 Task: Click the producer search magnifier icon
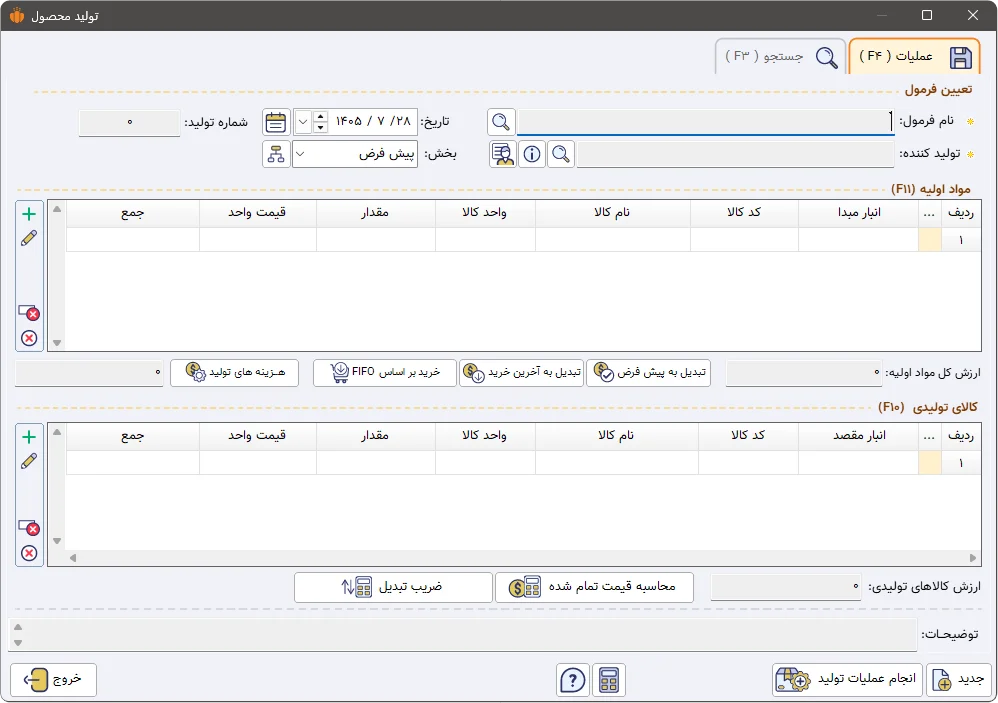tap(561, 154)
